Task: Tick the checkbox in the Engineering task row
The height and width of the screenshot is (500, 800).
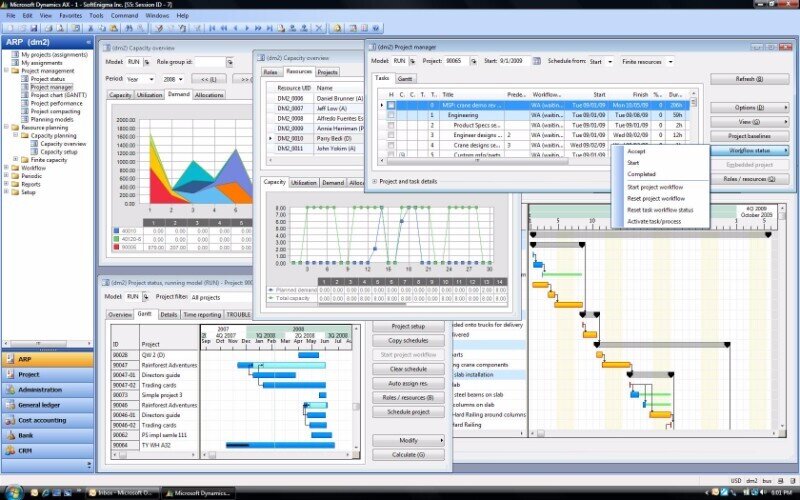Action: click(391, 115)
